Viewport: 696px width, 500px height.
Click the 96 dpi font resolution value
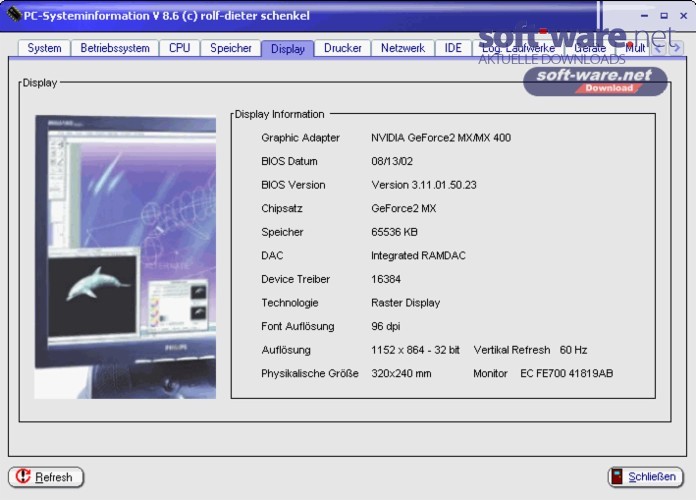385,326
